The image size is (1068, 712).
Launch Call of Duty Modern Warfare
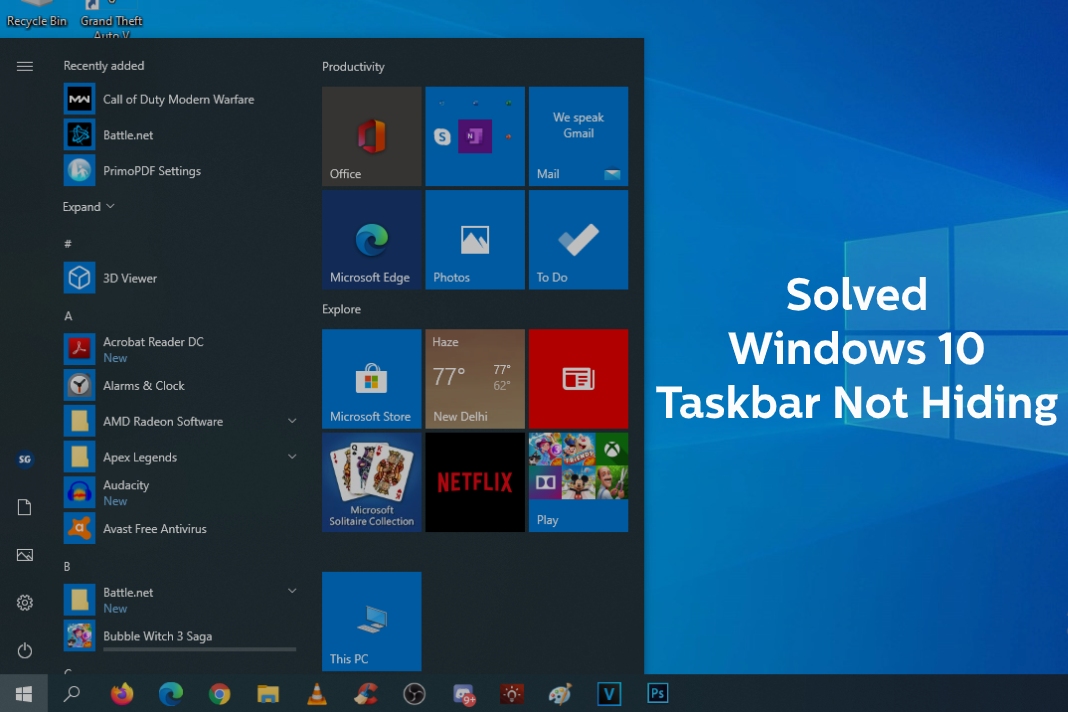[178, 99]
